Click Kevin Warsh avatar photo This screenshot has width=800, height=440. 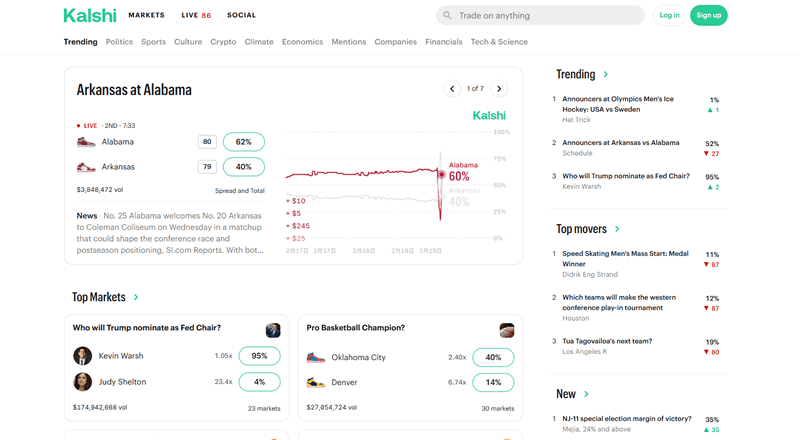[82, 356]
